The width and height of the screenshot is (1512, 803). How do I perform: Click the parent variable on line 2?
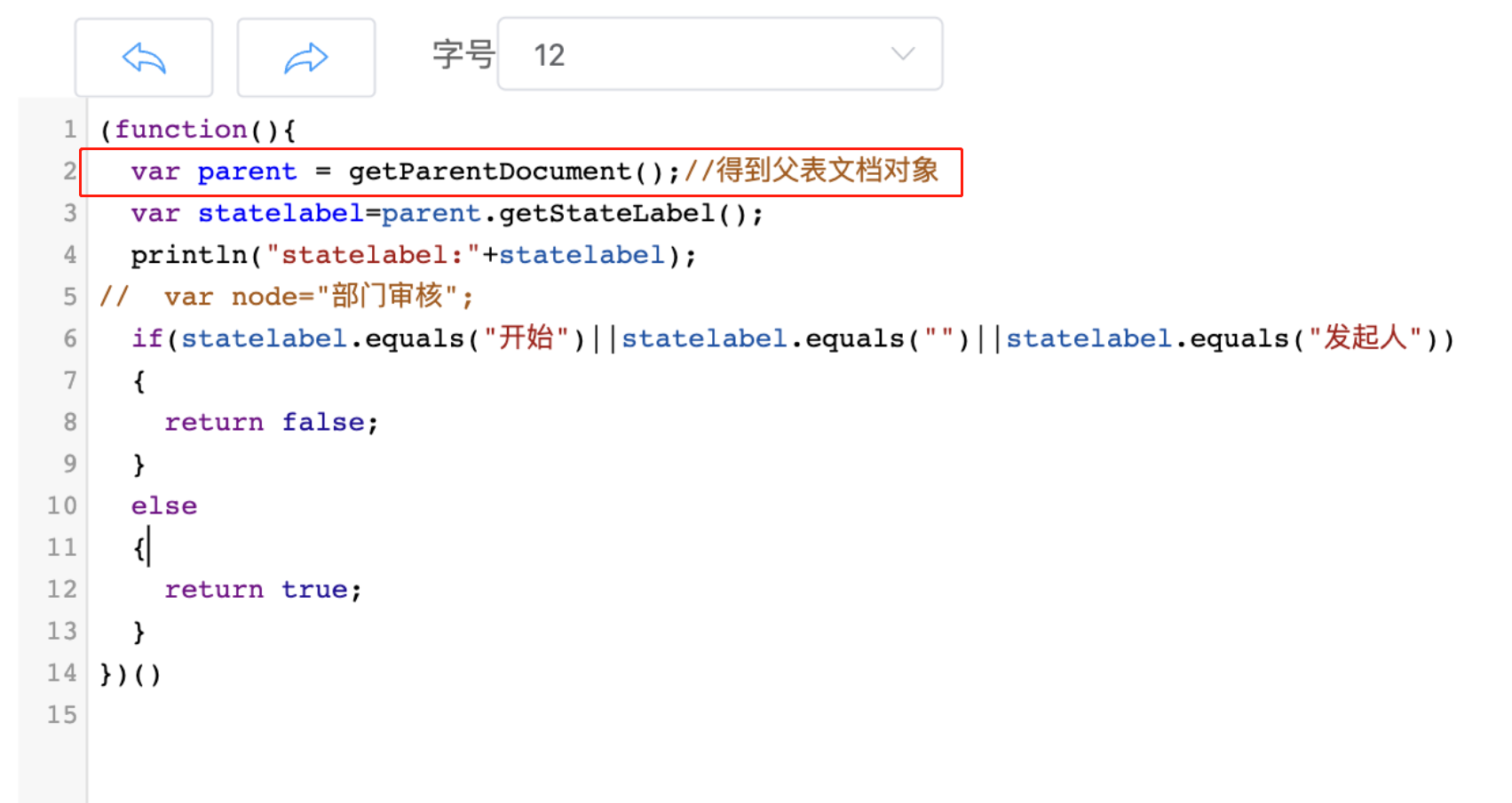[247, 172]
